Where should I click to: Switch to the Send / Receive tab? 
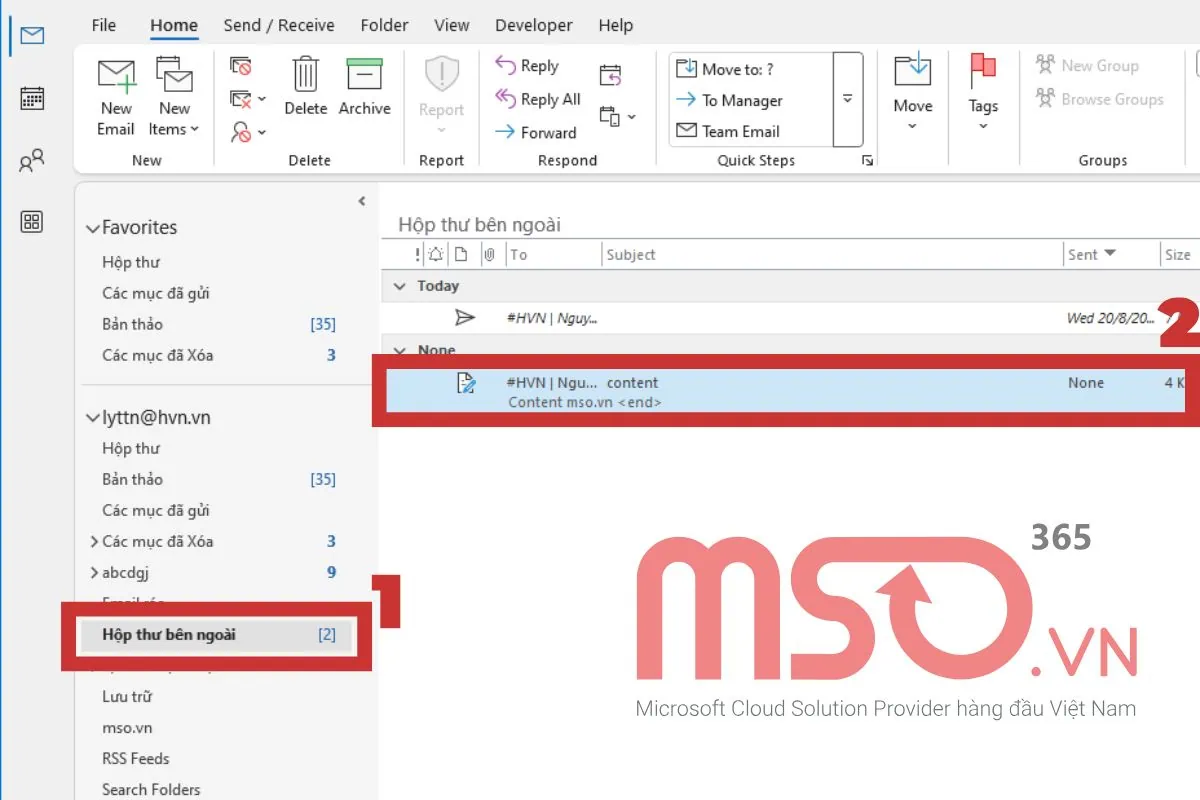[278, 24]
